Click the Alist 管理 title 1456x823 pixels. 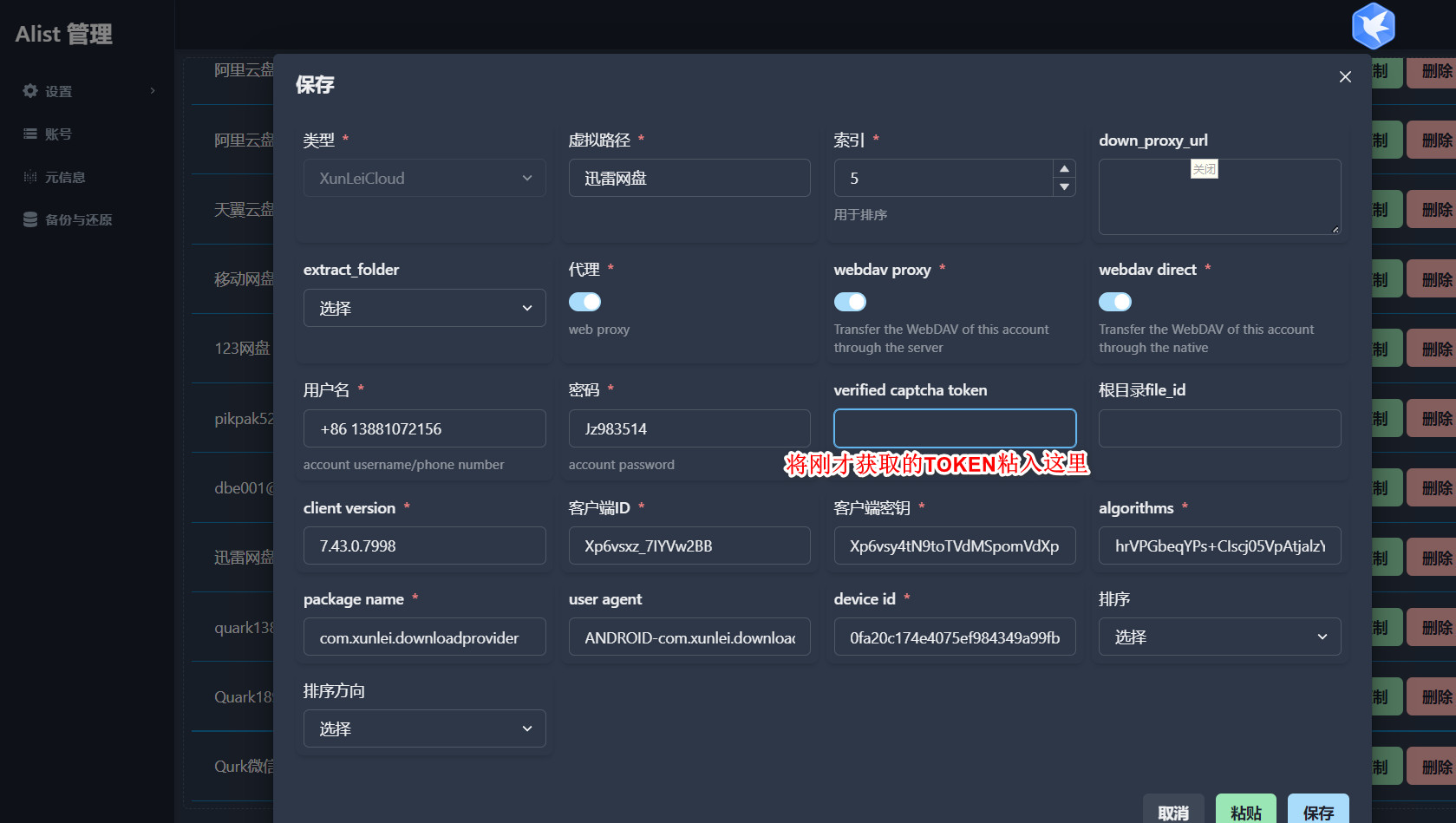pos(64,34)
